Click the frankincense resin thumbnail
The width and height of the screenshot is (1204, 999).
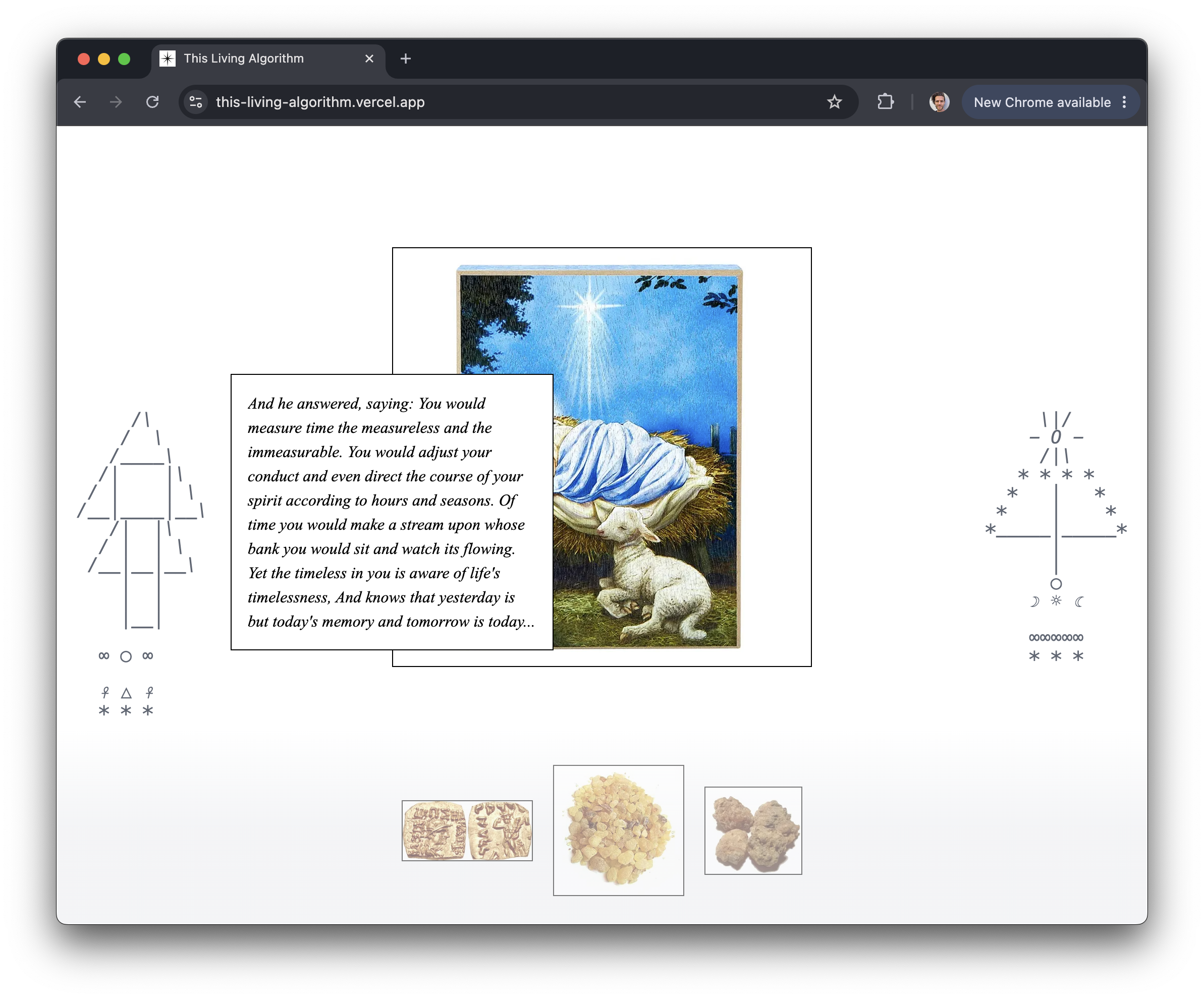[618, 830]
